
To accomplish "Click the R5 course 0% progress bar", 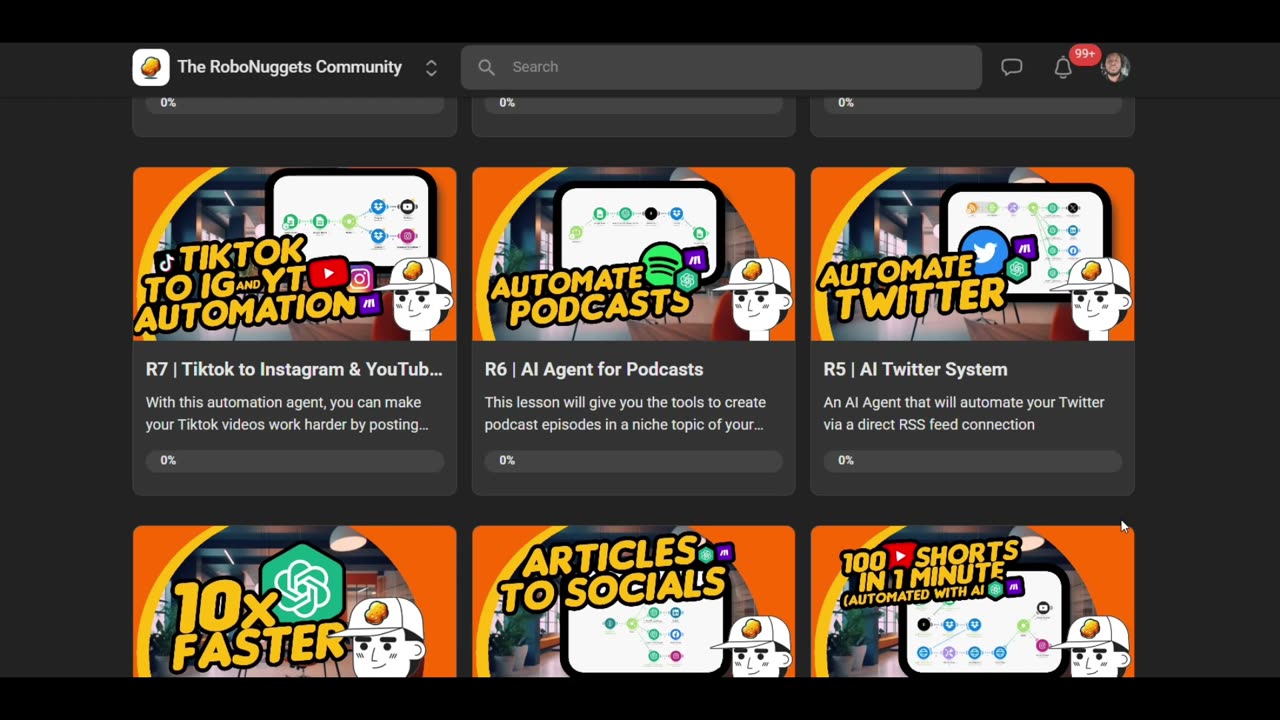I will tap(973, 460).
